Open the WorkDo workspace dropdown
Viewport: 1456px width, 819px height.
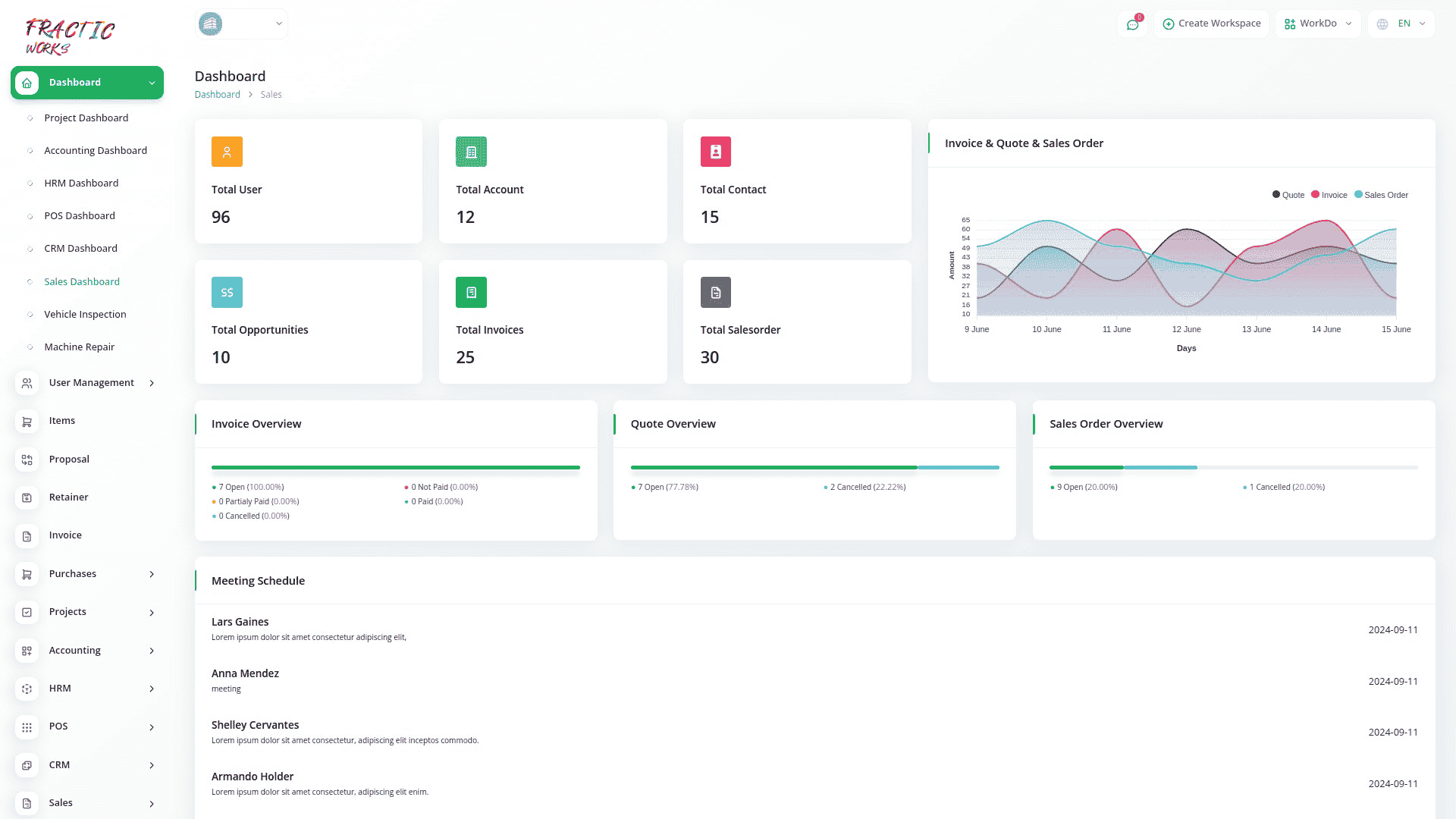pos(1318,24)
